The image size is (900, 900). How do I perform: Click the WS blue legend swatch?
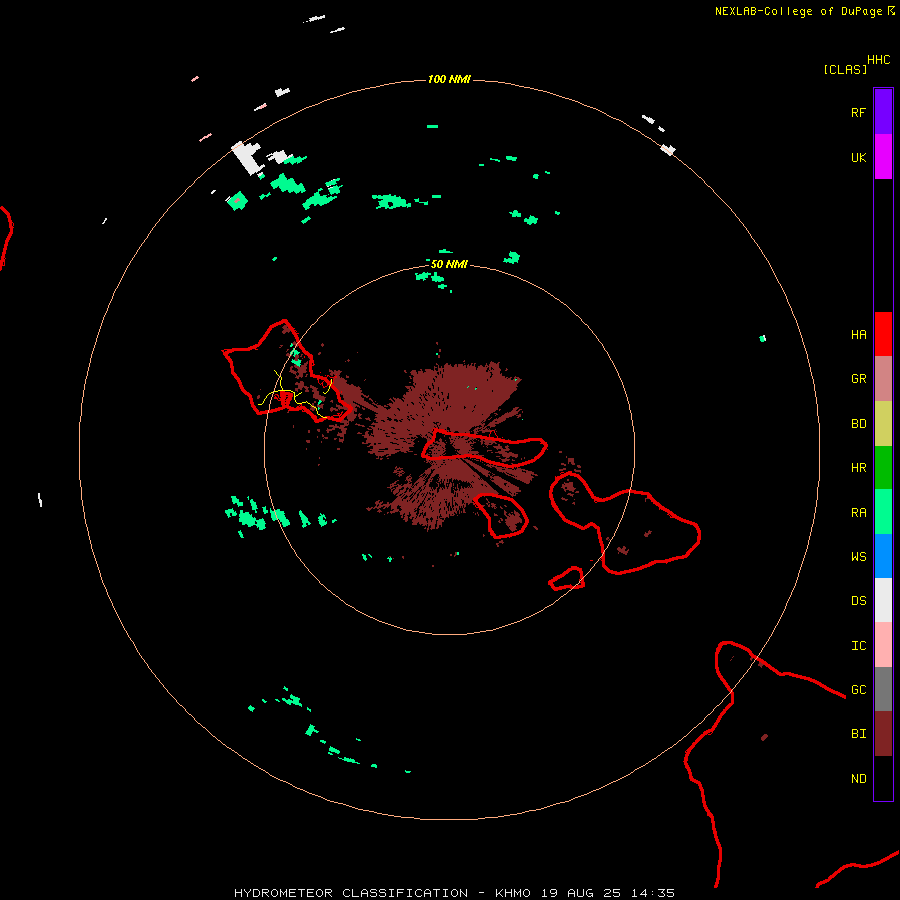coord(883,556)
